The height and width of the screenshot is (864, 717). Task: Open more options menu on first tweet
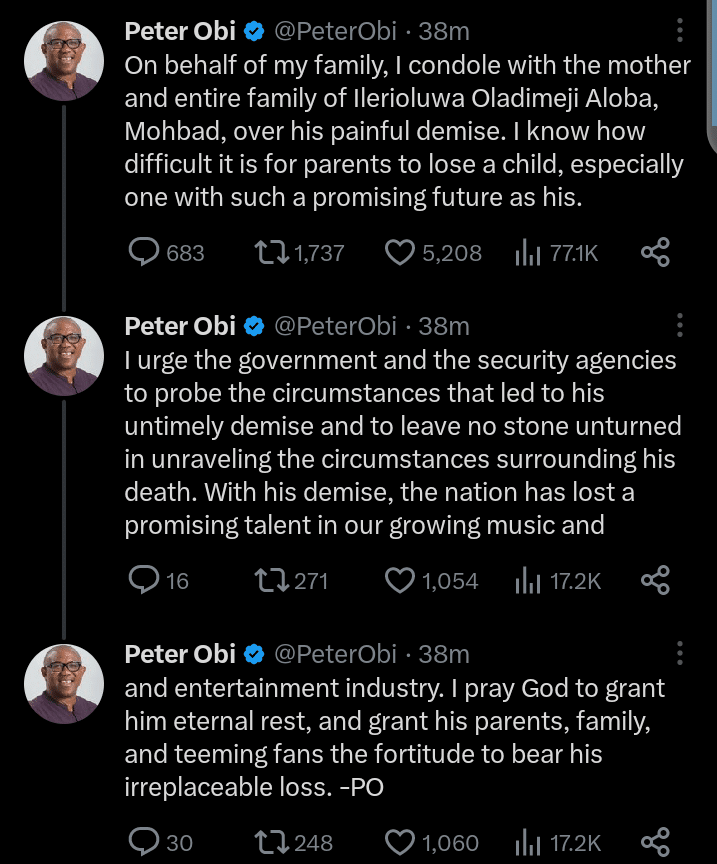(x=680, y=32)
